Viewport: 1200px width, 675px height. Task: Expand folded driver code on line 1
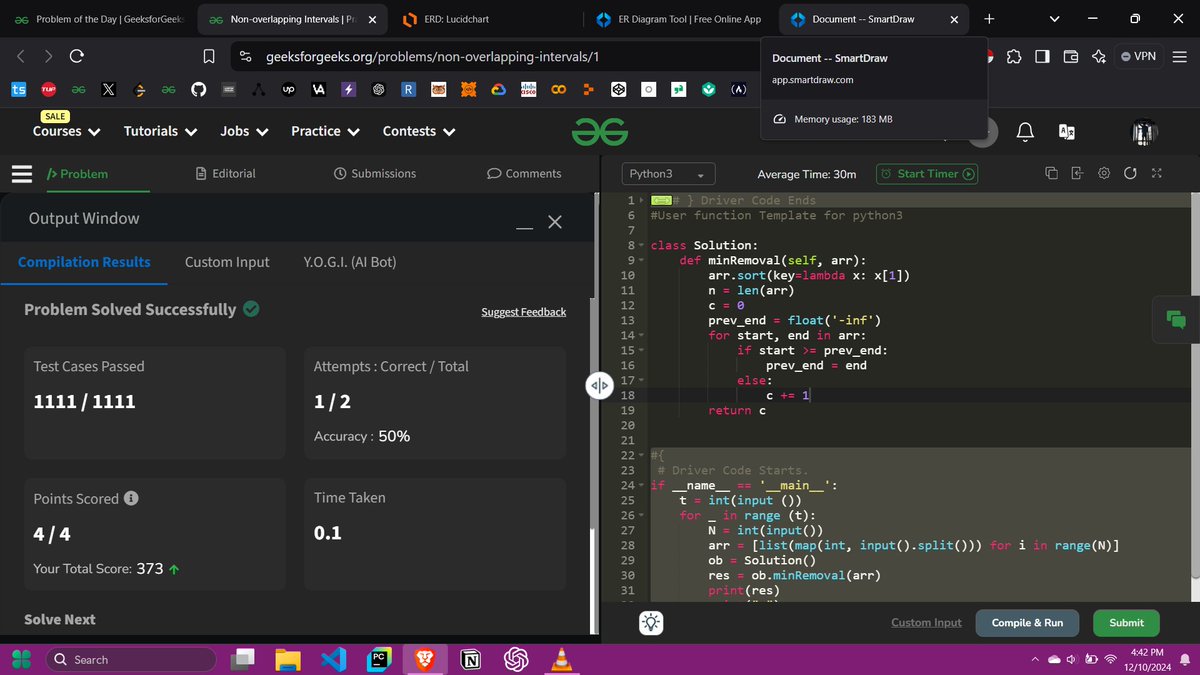tap(642, 200)
